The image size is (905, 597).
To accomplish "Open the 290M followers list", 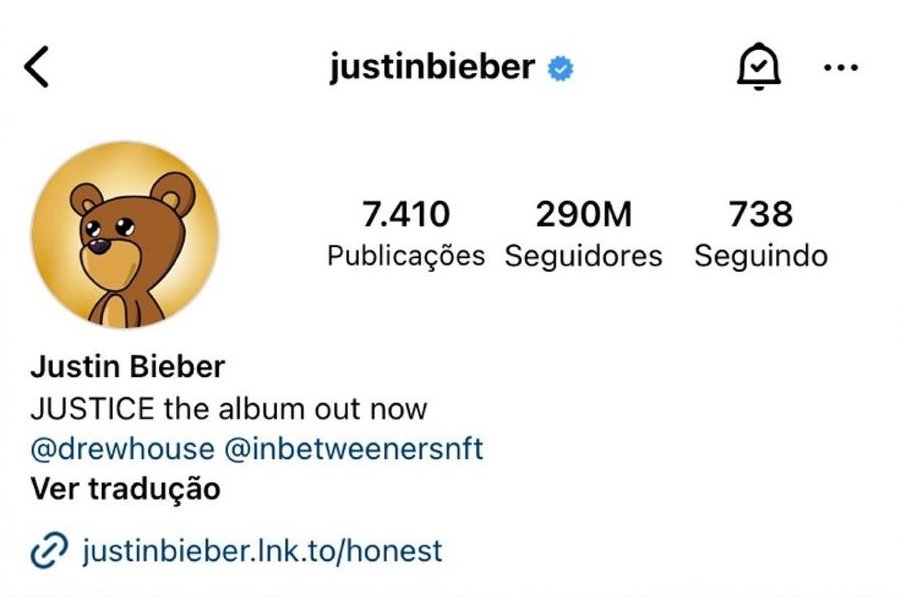I will point(584,214).
